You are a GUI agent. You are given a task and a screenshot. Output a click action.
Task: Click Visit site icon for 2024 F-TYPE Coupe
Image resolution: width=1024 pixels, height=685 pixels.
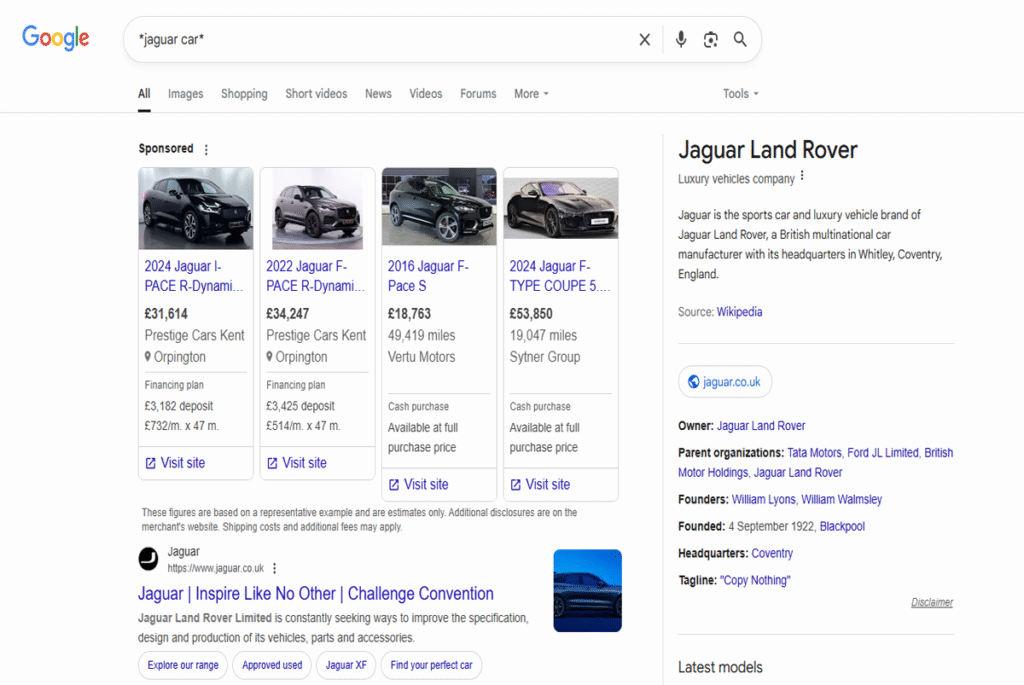(515, 485)
